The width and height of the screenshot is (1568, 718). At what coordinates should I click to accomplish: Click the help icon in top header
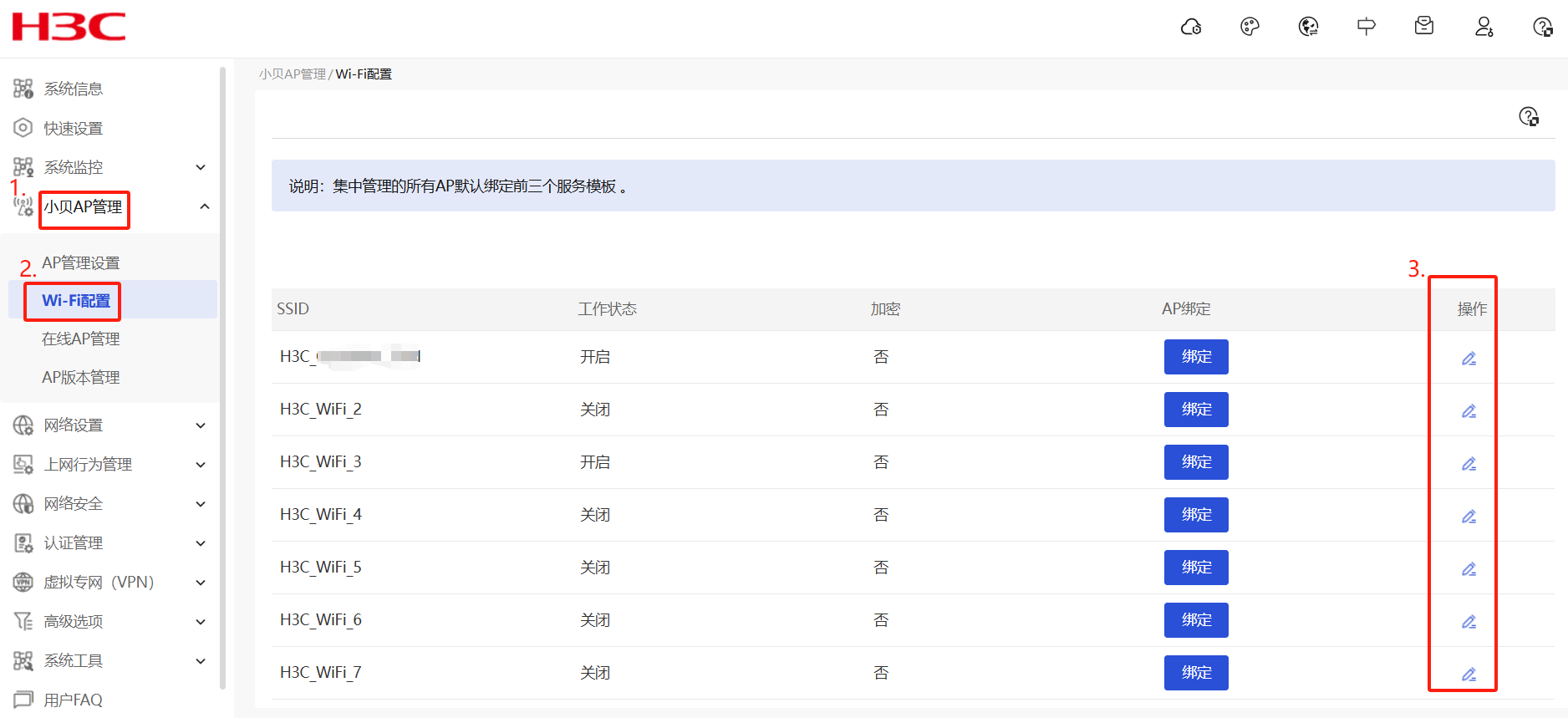click(x=1542, y=27)
